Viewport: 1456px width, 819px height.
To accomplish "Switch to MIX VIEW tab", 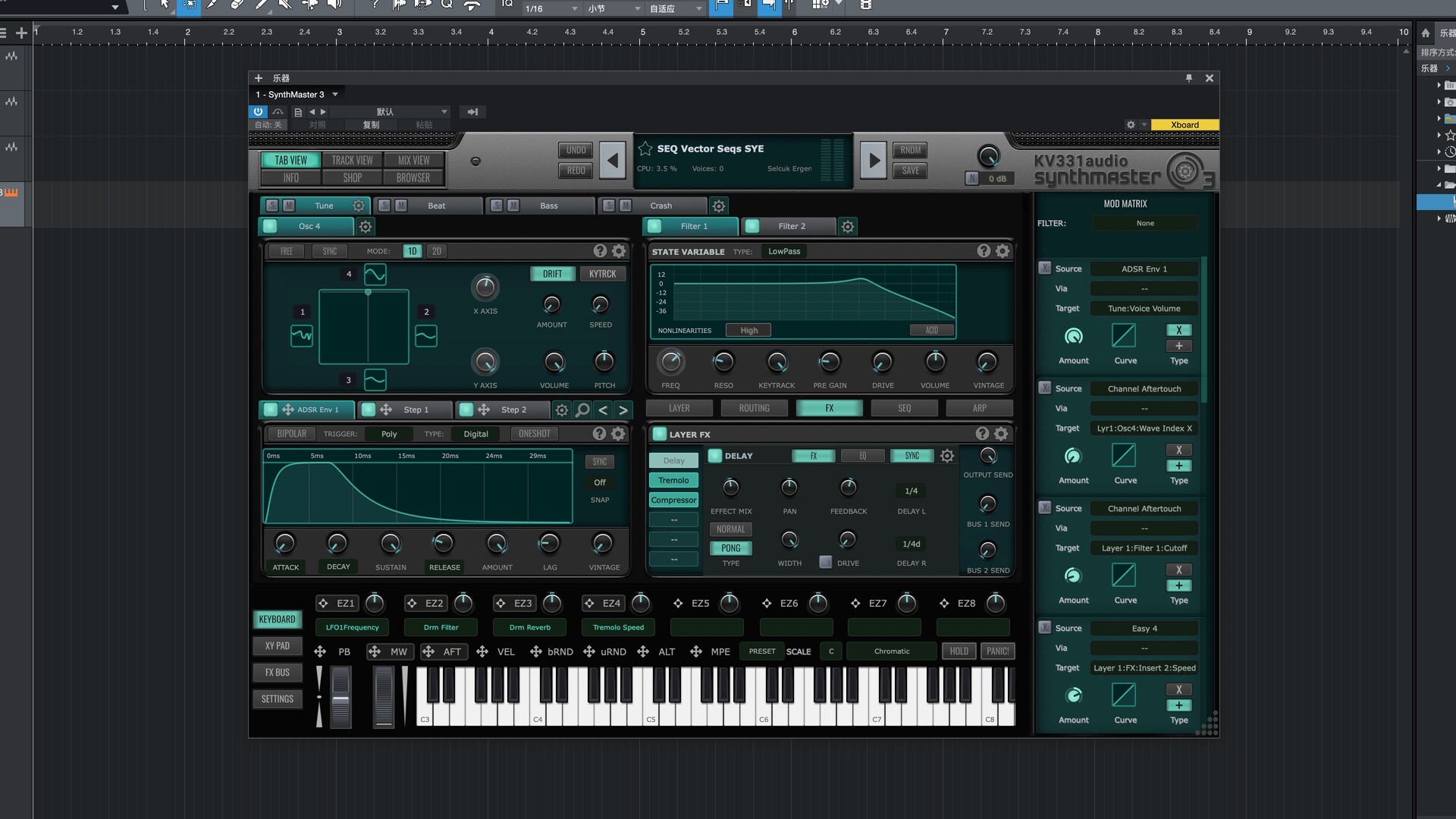I will [413, 160].
